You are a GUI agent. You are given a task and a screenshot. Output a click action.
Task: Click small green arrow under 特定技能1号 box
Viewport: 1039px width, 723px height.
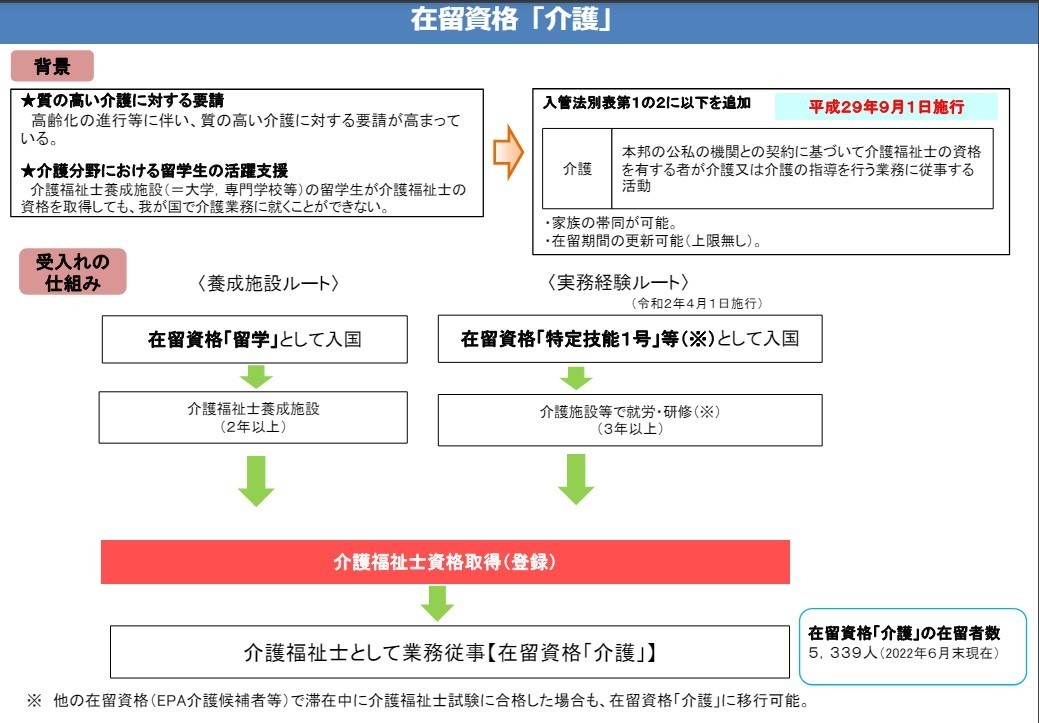click(576, 377)
